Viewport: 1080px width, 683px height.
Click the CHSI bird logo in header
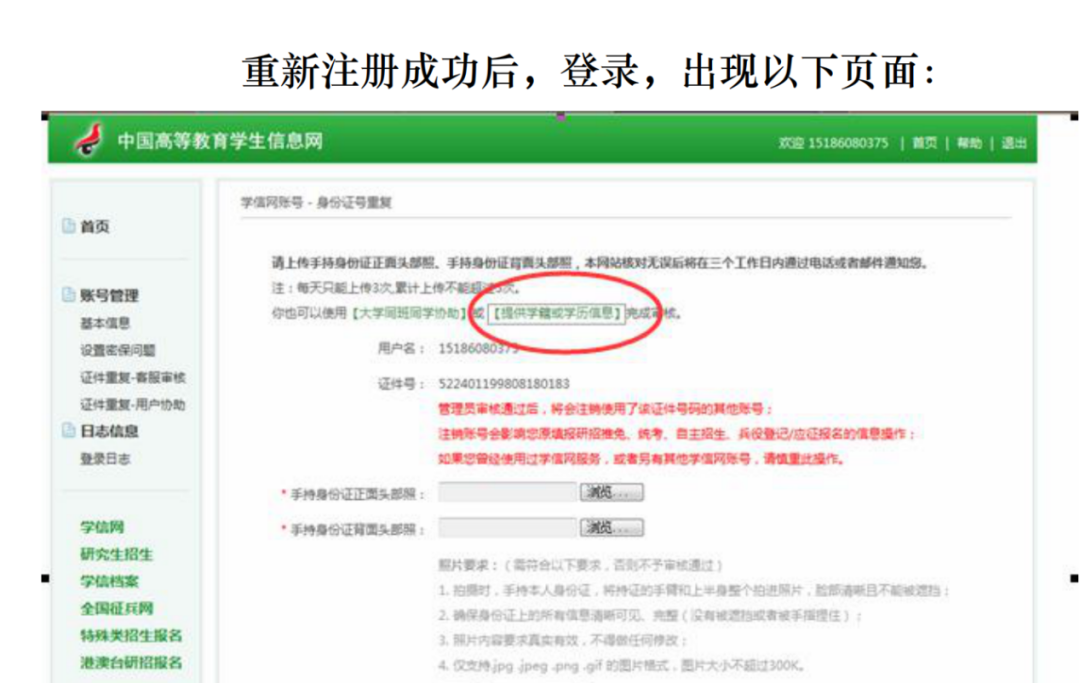[89, 140]
